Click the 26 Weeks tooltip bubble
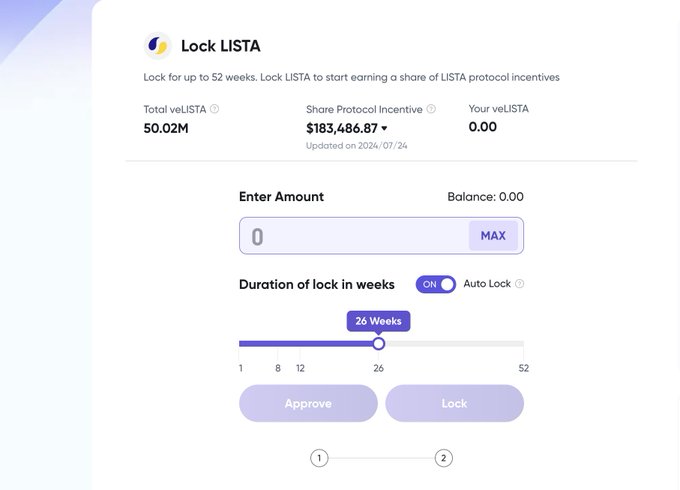Viewport: 680px width, 490px height. pos(378,321)
